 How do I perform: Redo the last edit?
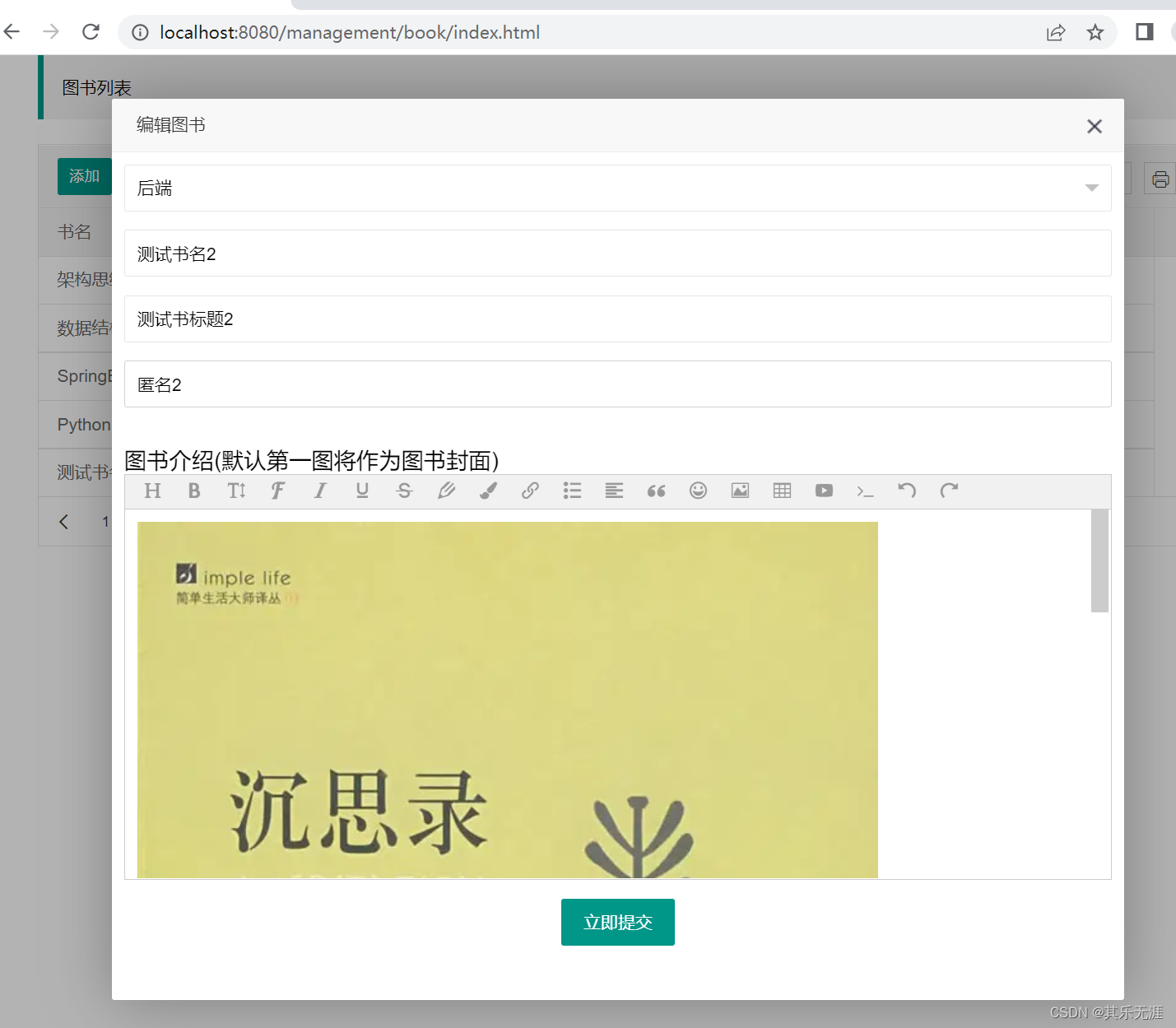(x=949, y=491)
